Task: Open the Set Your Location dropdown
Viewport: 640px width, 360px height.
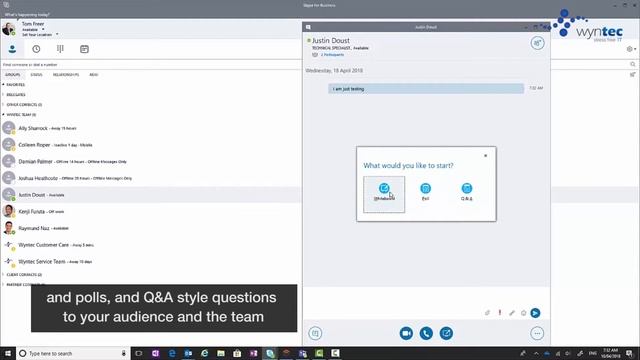Action: [40, 35]
